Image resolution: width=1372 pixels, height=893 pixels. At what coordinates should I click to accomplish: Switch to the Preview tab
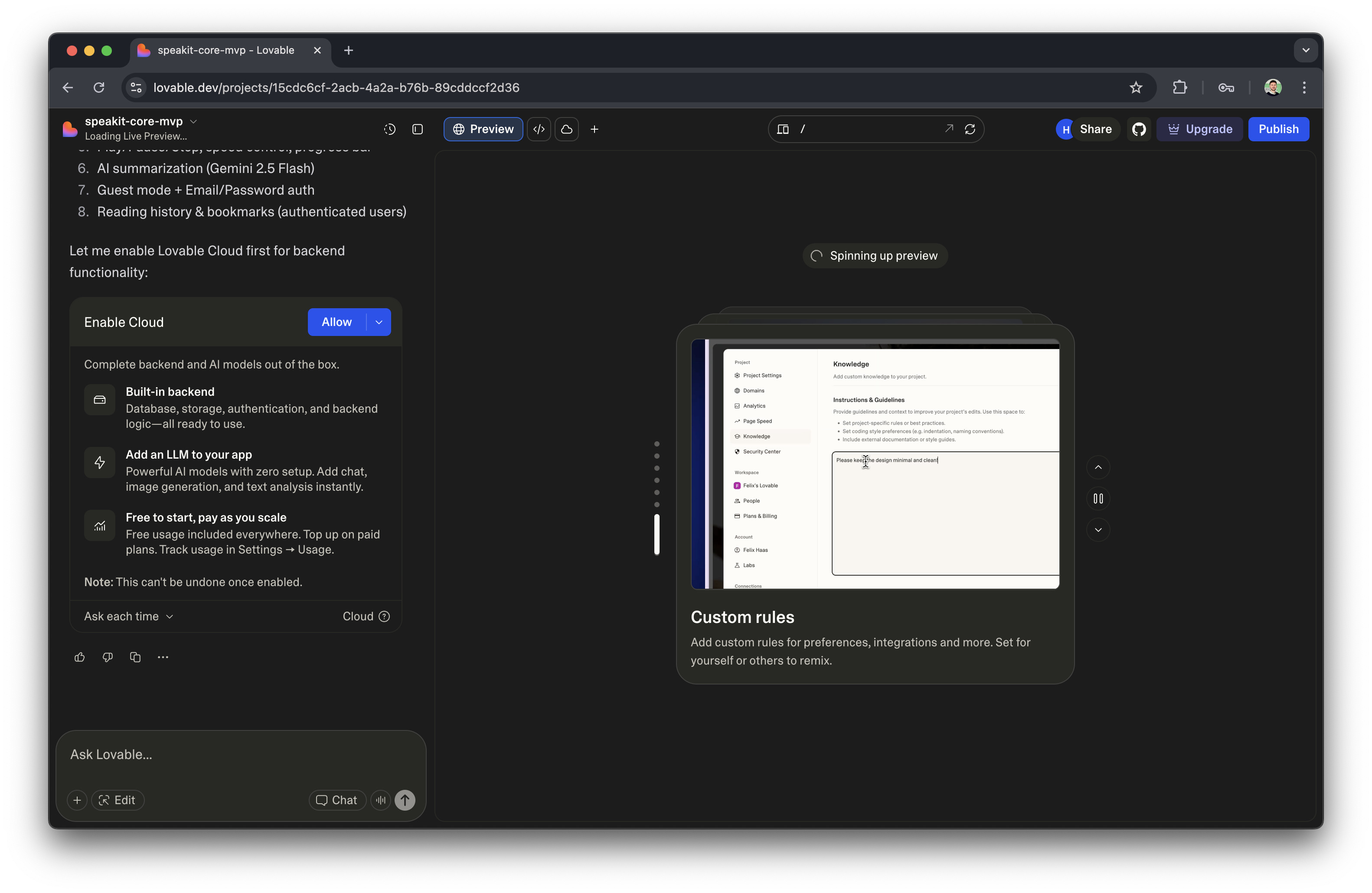click(483, 129)
